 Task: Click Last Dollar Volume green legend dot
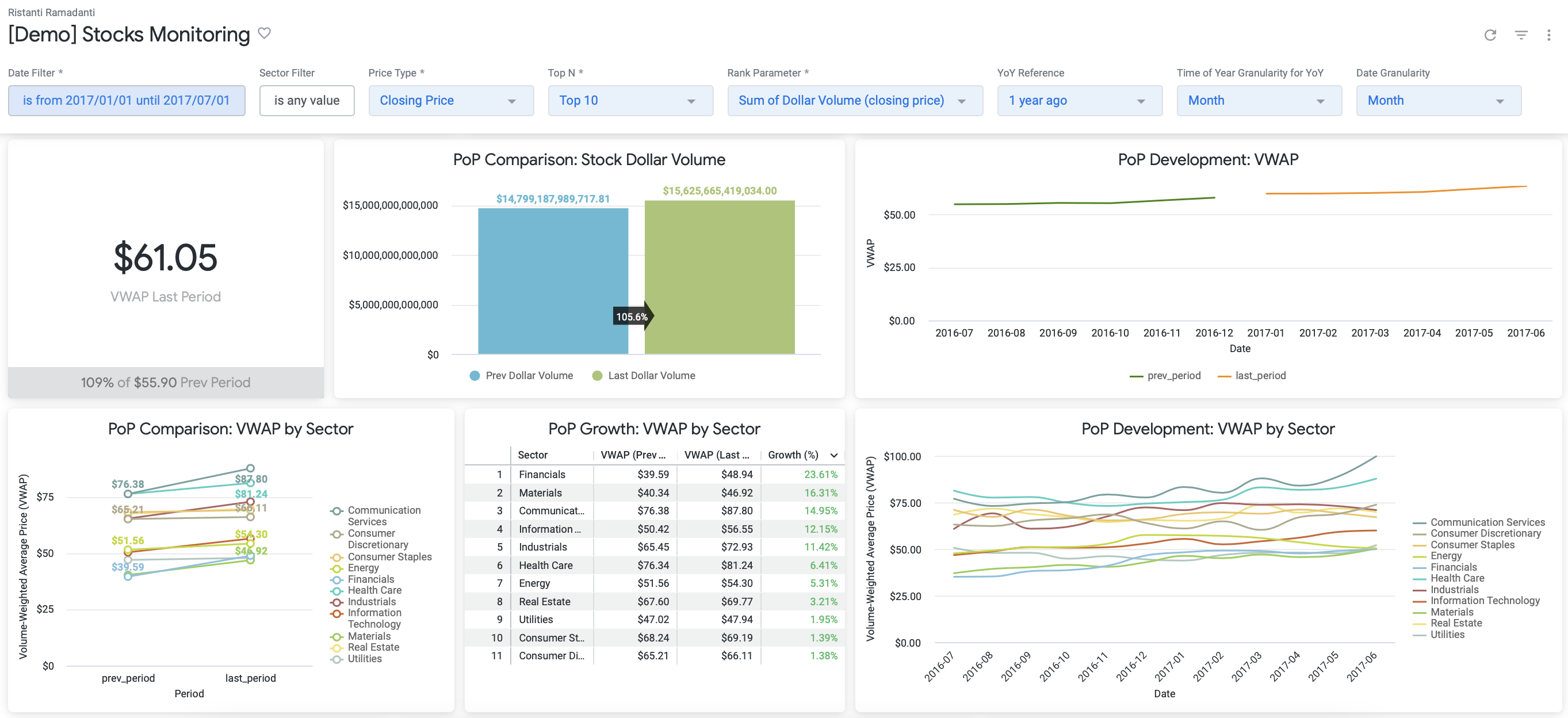pyautogui.click(x=597, y=376)
